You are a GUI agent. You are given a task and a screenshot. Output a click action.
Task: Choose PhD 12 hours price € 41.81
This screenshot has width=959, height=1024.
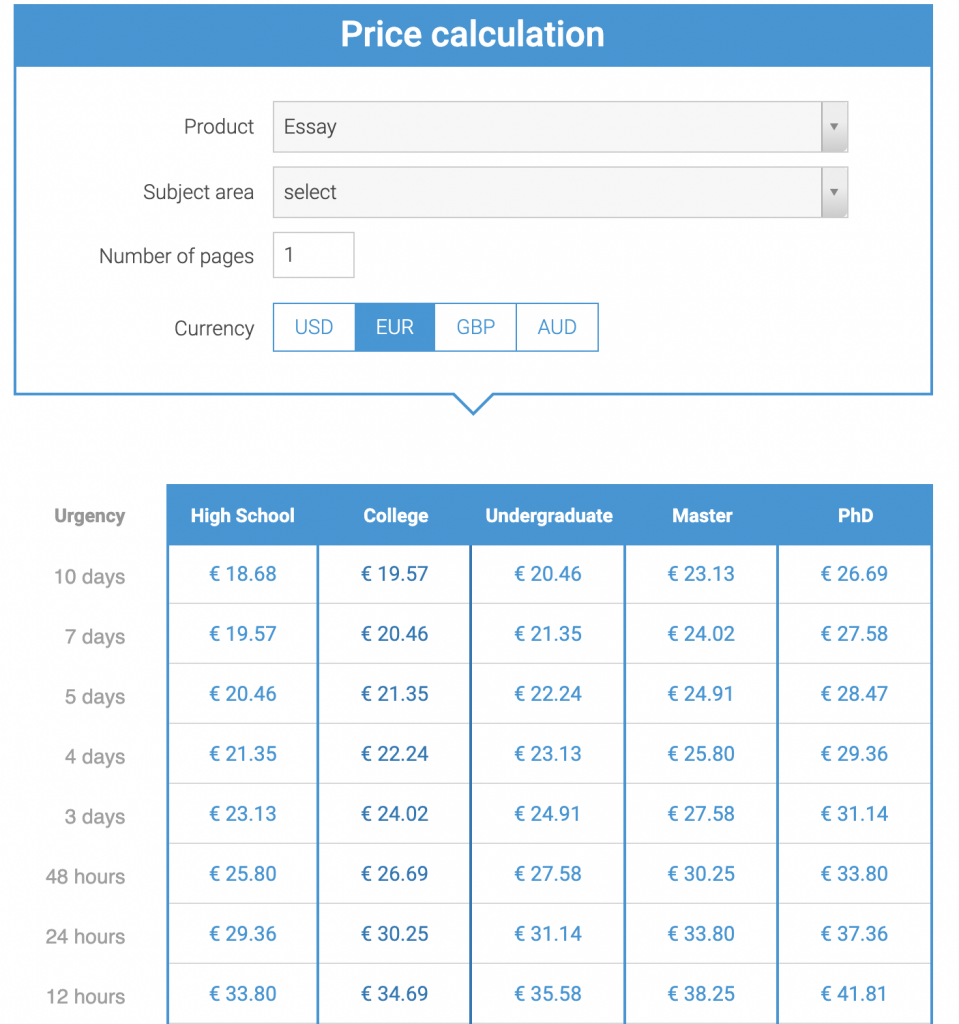point(854,994)
